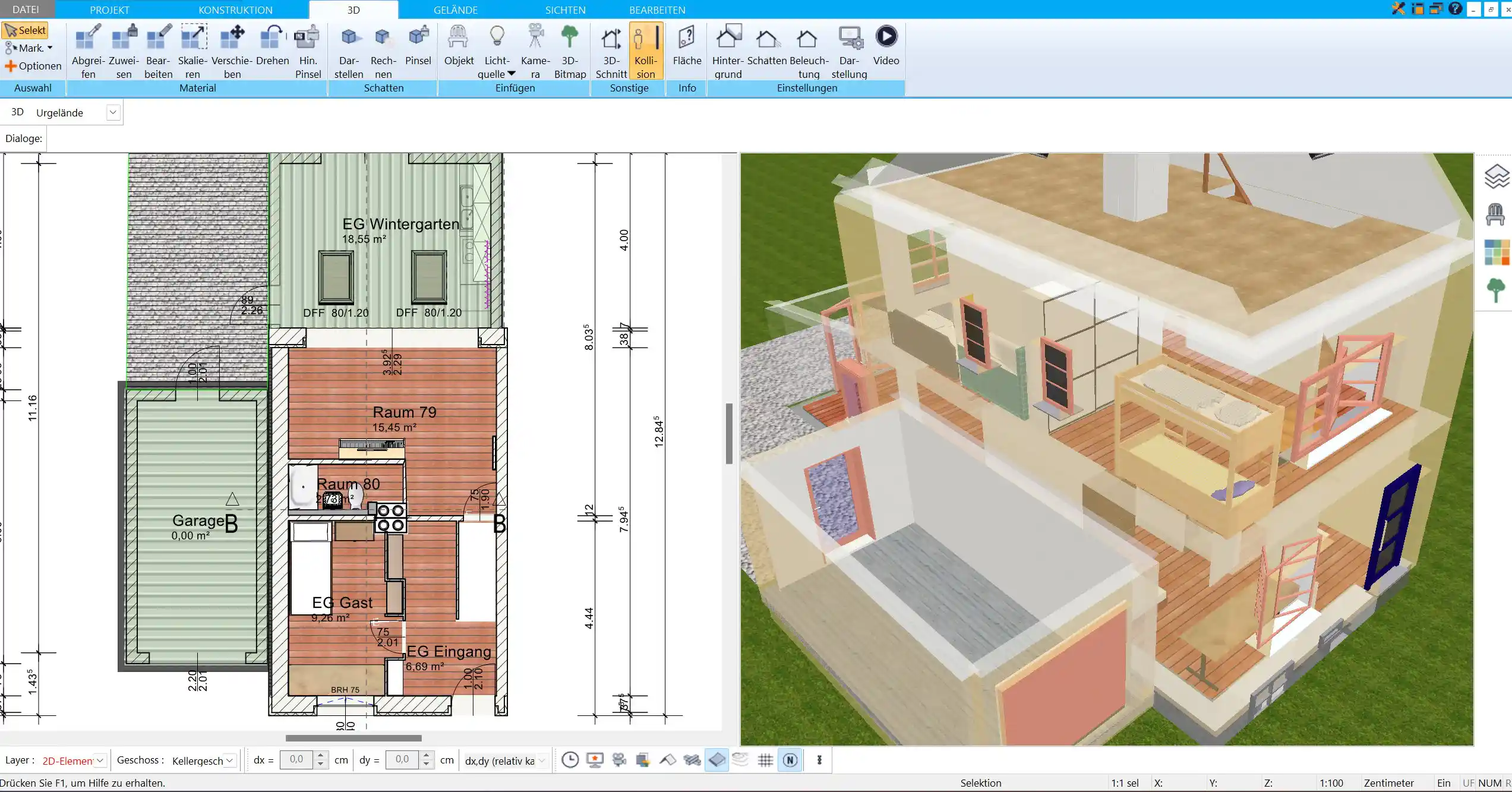Toggle the Kollision mode

pos(646,51)
